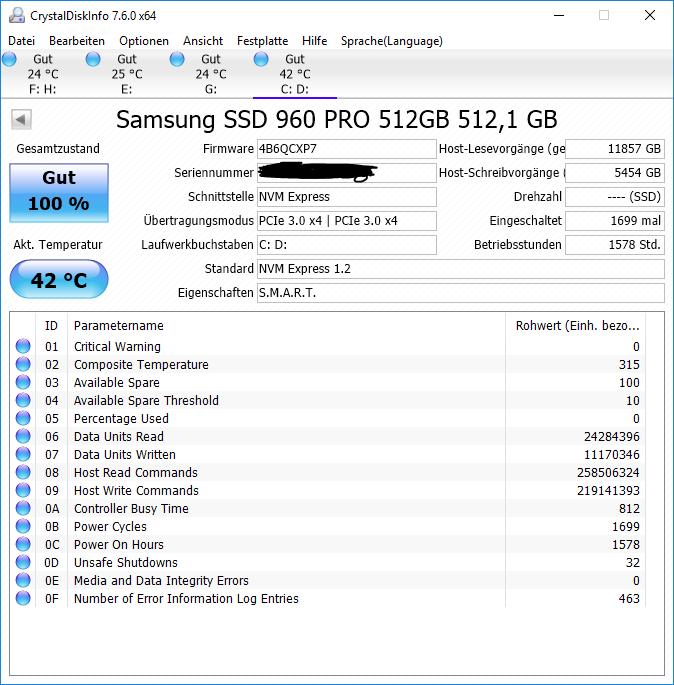Click the Gut 100 % health status button
The image size is (674, 685).
tap(59, 193)
